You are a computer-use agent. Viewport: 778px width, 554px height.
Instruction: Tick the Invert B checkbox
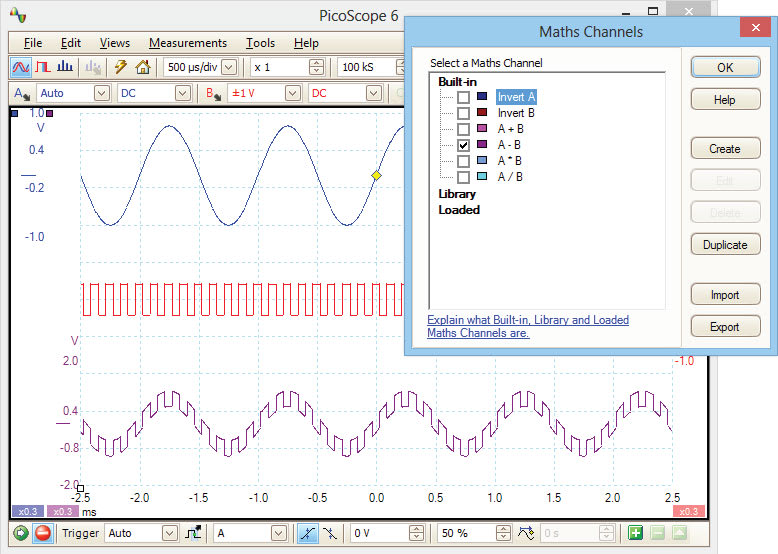[x=463, y=113]
